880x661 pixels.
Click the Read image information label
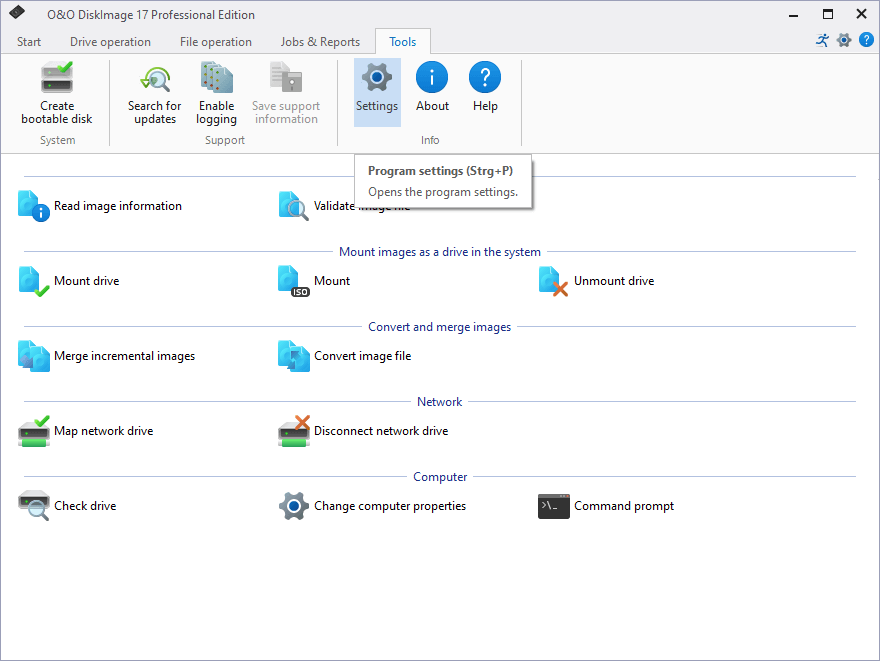click(118, 206)
